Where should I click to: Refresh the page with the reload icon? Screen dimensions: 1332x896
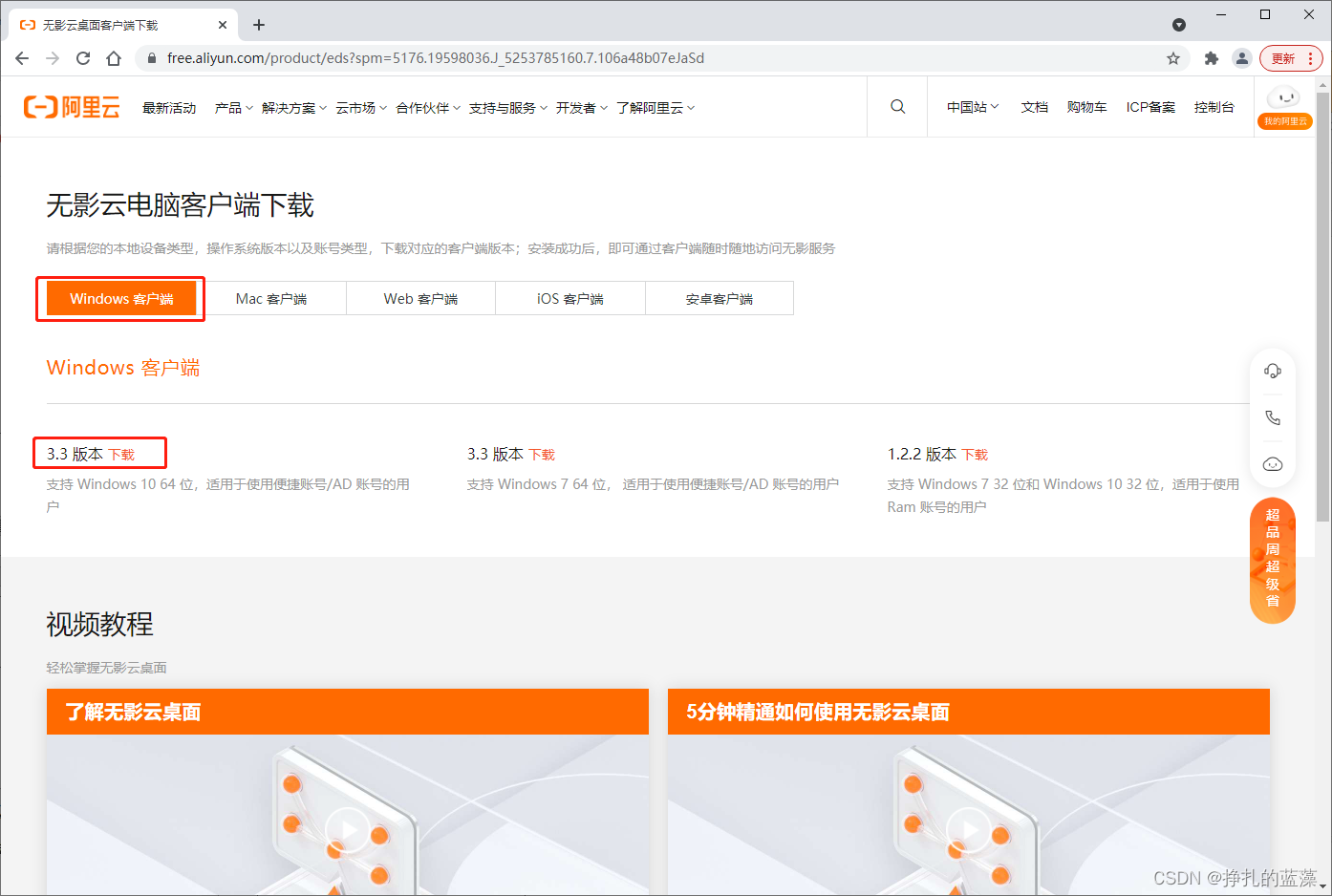(82, 57)
